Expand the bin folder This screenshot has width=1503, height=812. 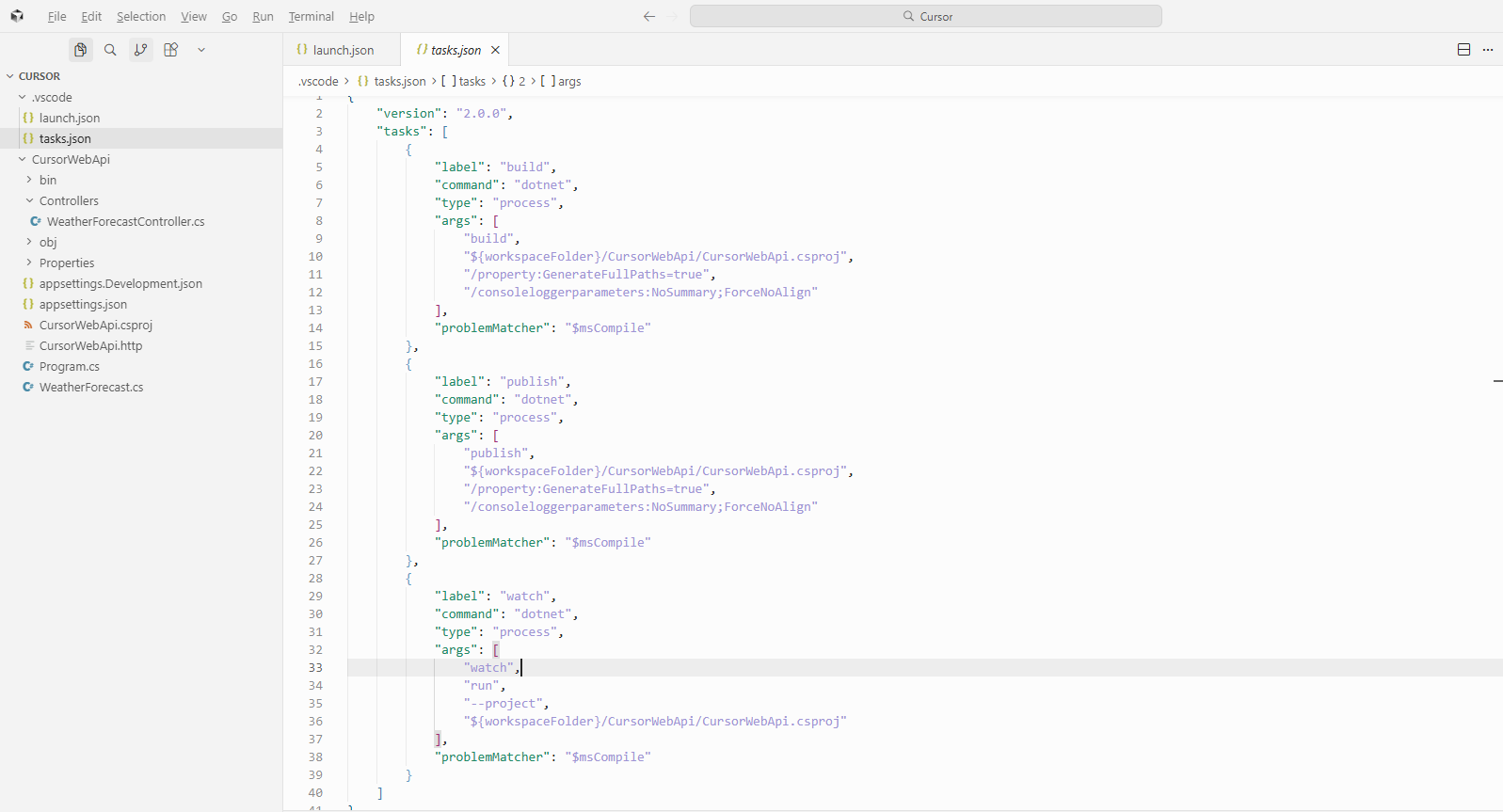[x=141, y=180]
